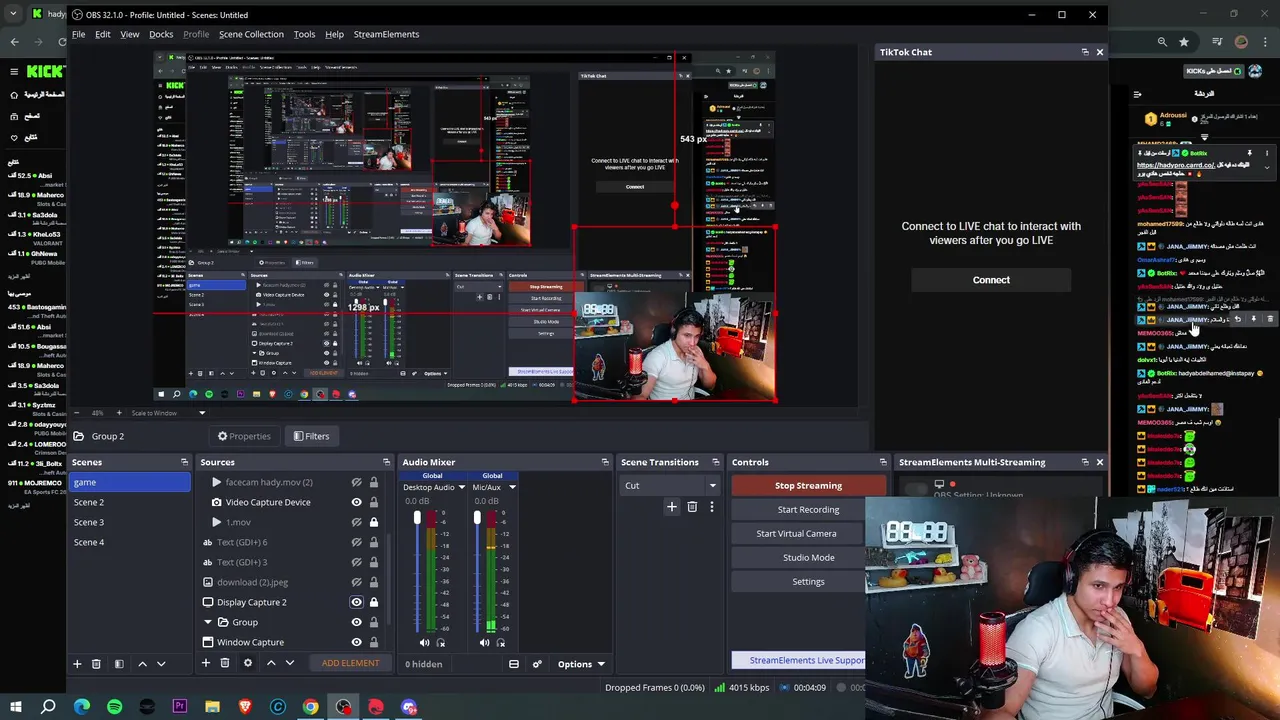
Task: Switch Audio Mixer layout icon
Action: point(514,664)
